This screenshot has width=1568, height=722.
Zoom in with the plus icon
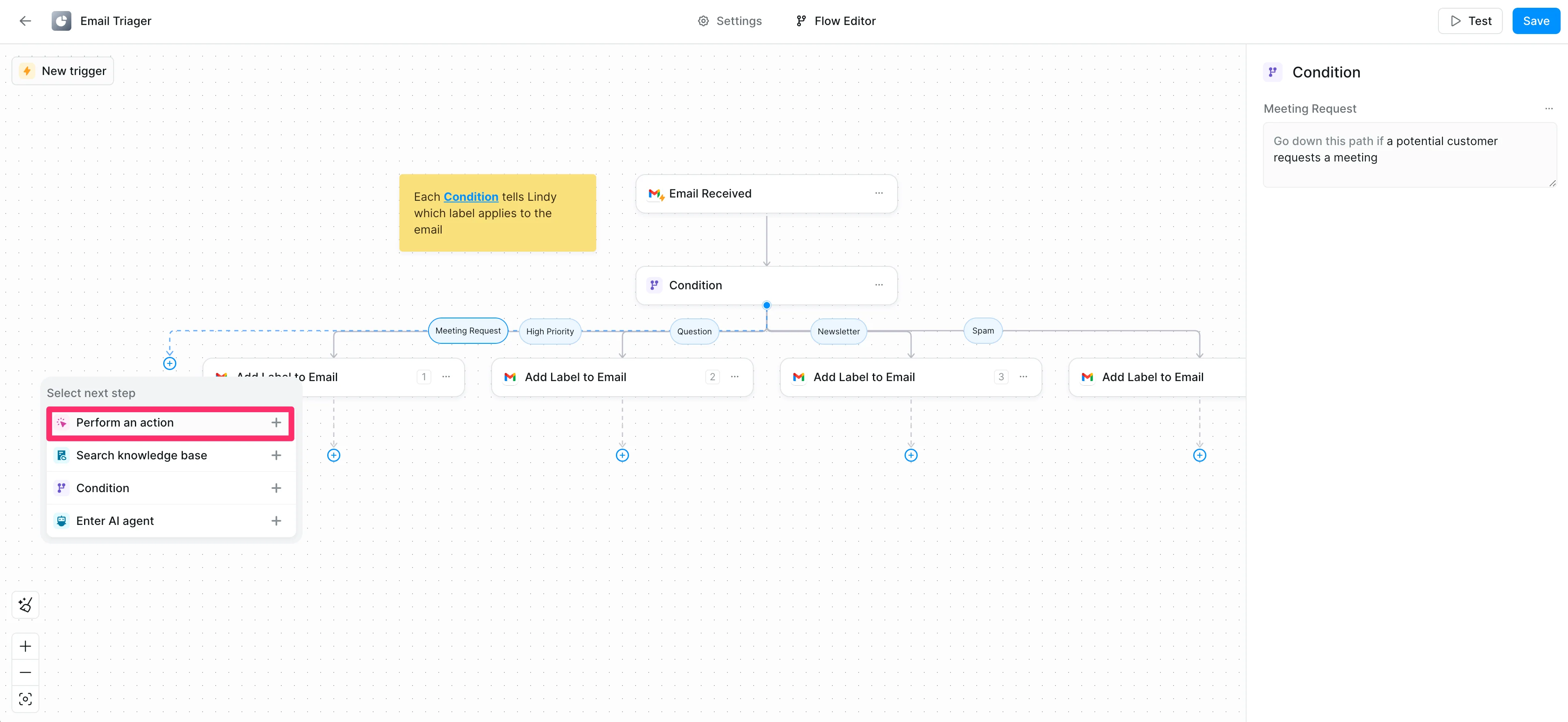click(x=25, y=646)
